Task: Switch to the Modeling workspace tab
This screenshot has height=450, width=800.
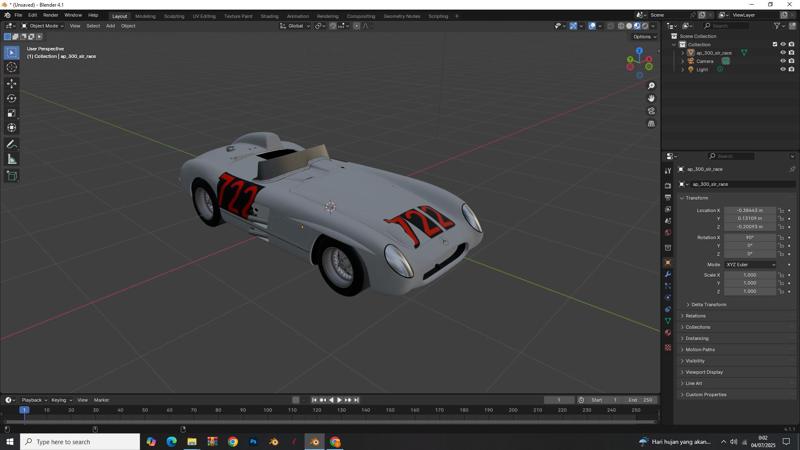Action: pyautogui.click(x=145, y=16)
